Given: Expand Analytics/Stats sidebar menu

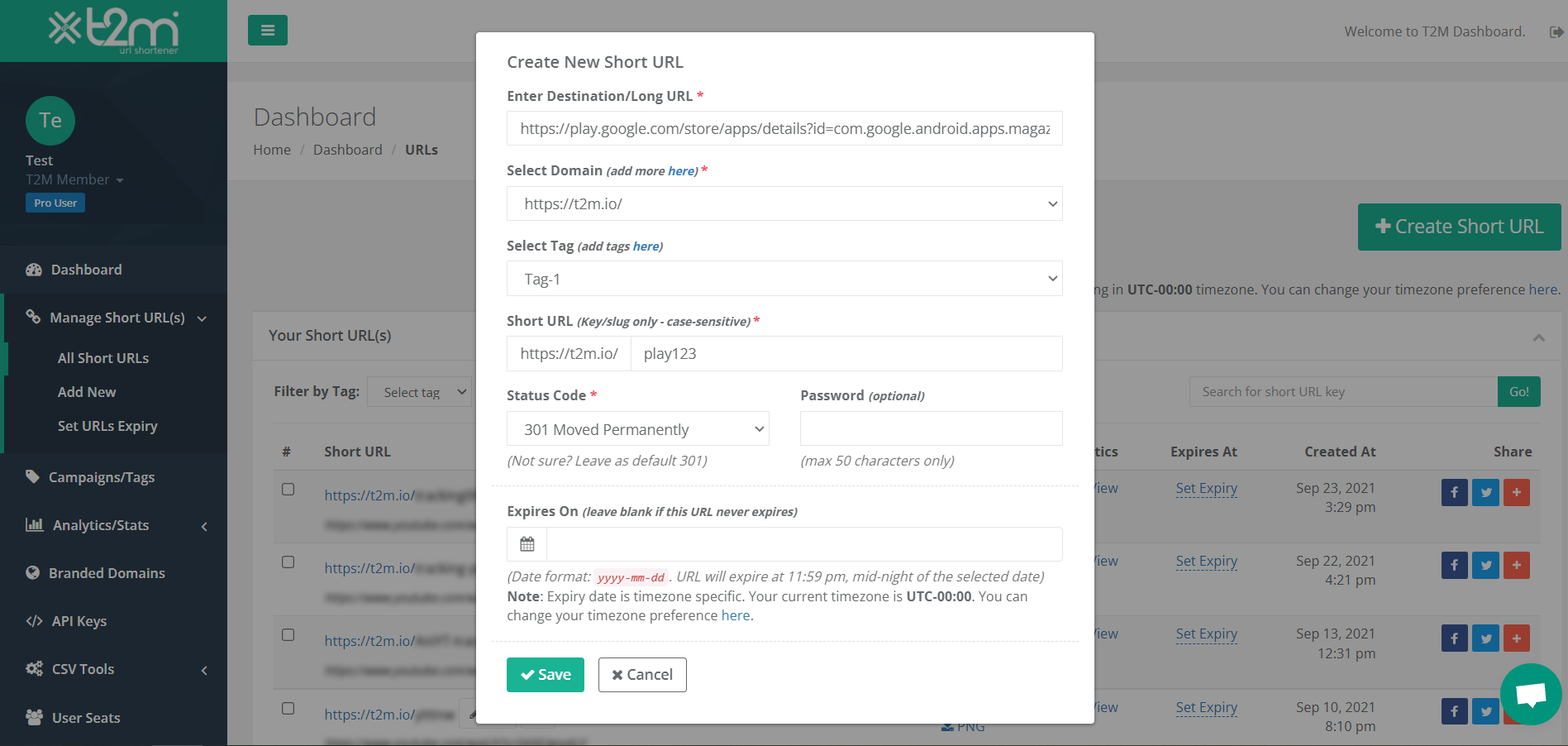Looking at the screenshot, I should click(116, 525).
